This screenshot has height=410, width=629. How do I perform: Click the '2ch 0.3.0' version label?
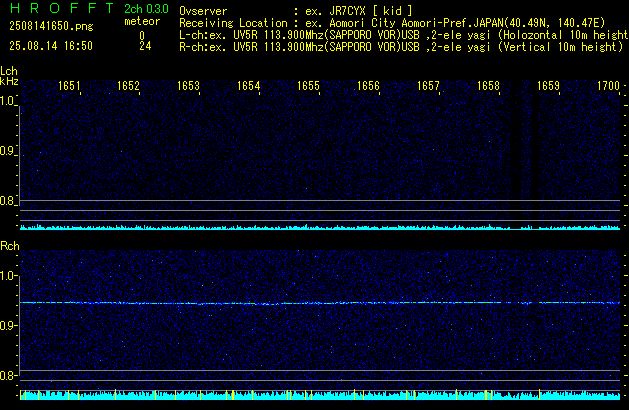click(x=146, y=9)
